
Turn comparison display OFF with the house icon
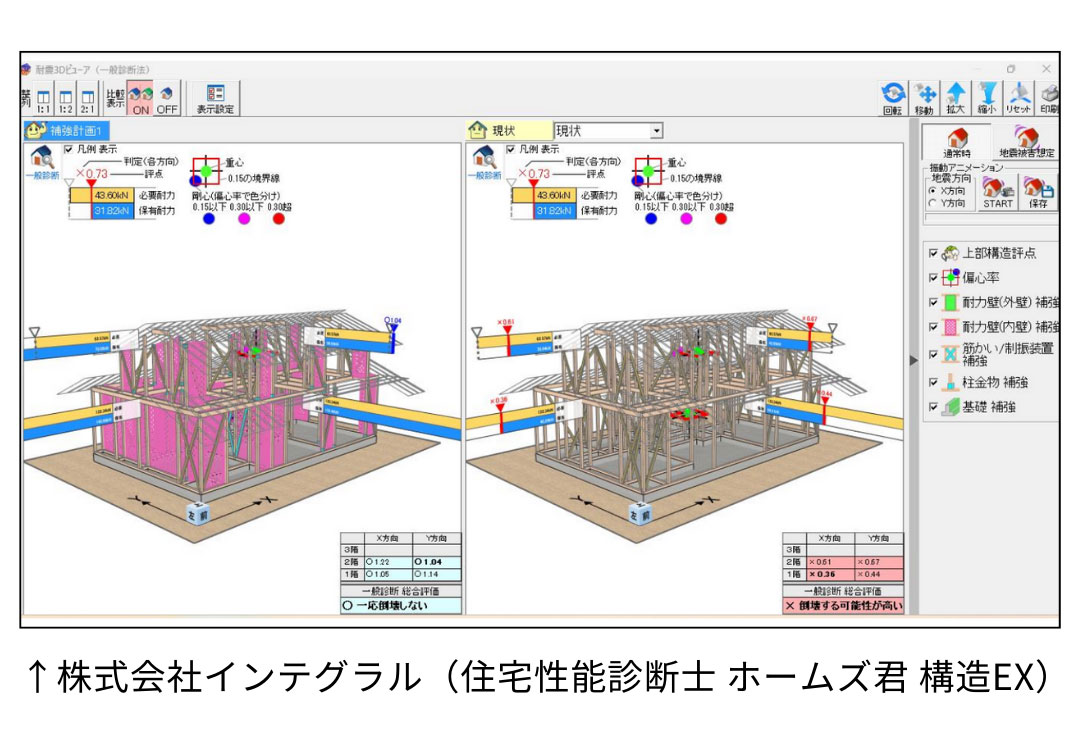[167, 95]
